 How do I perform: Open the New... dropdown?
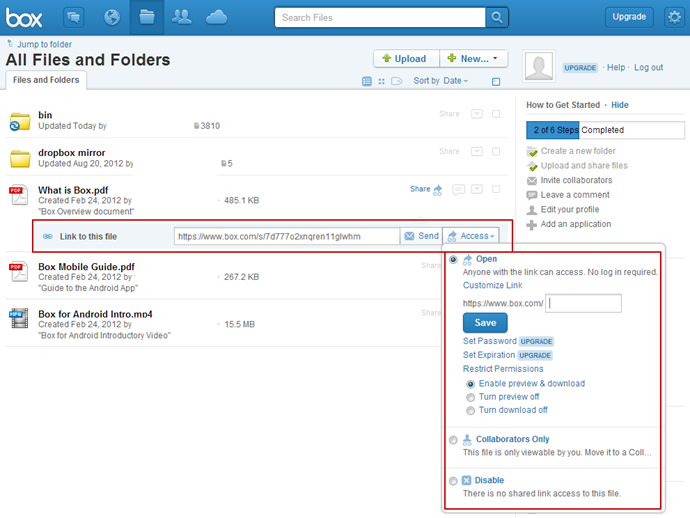473,59
